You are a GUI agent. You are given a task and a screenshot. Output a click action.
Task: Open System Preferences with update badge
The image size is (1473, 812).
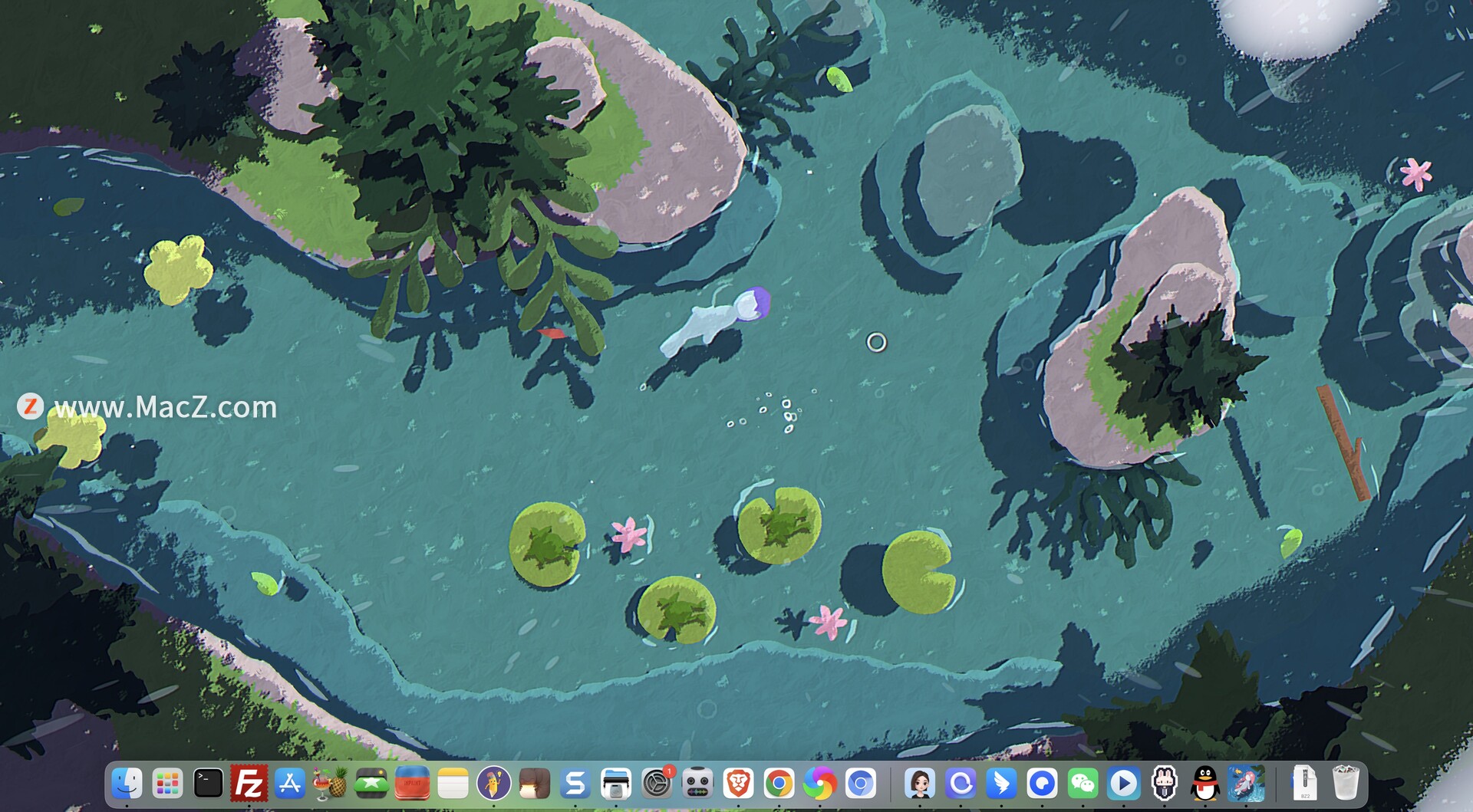point(657,784)
